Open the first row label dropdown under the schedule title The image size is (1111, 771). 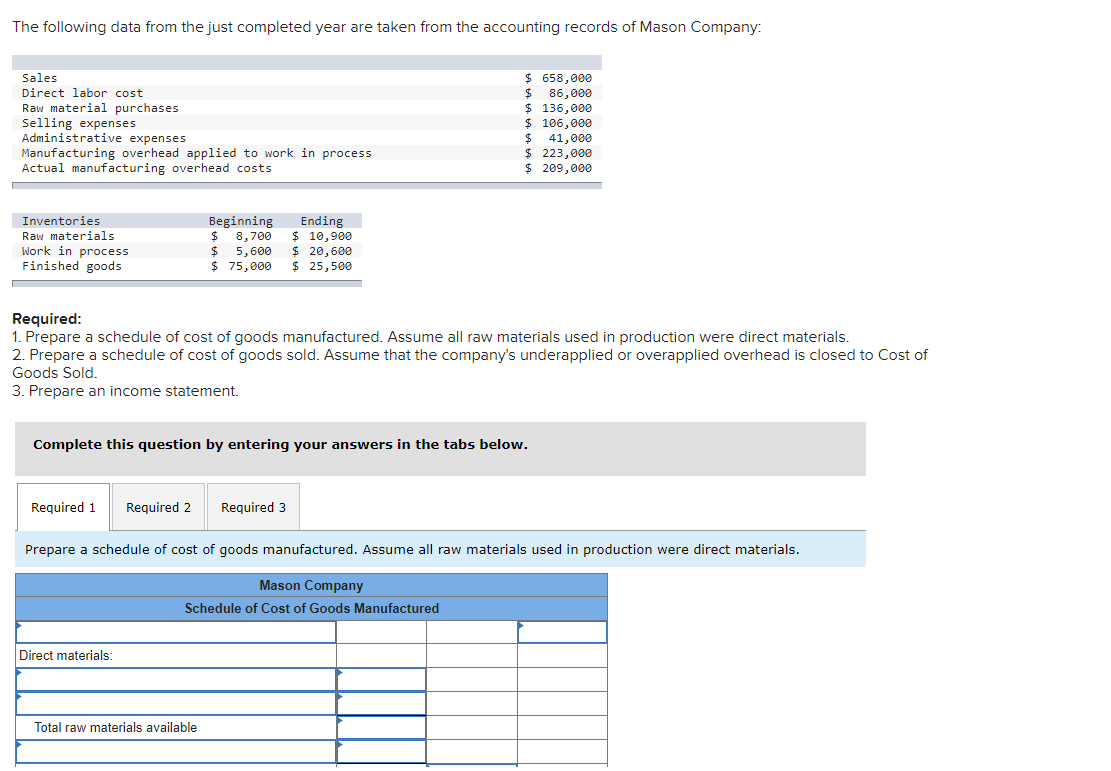176,632
